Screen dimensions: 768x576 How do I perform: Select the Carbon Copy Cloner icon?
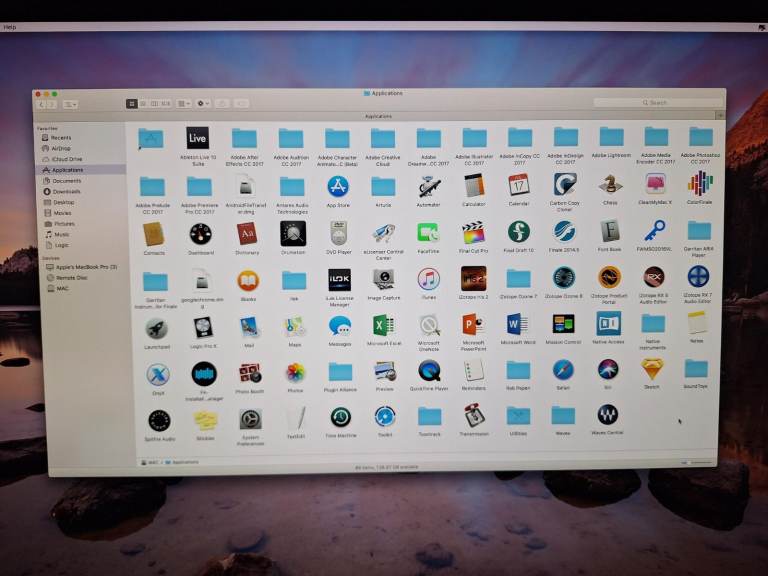[x=565, y=185]
